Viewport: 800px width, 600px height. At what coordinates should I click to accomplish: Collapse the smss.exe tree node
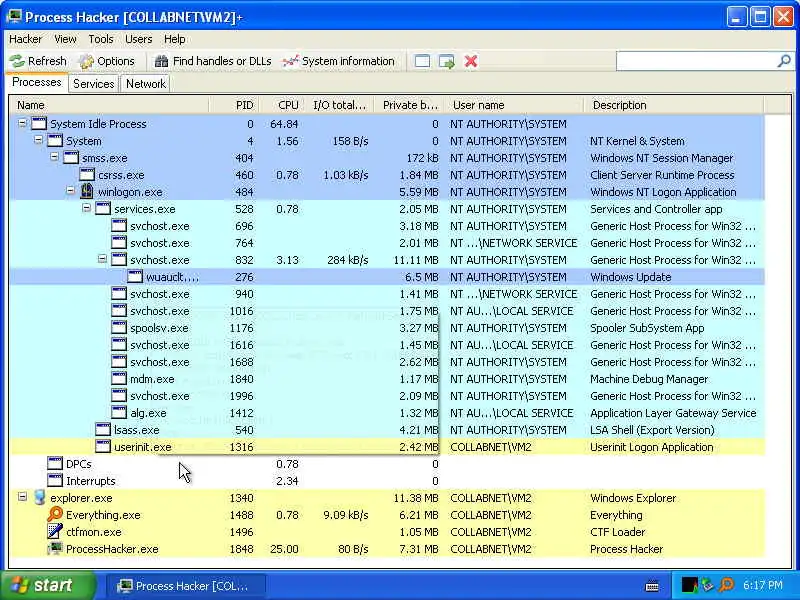click(x=55, y=157)
